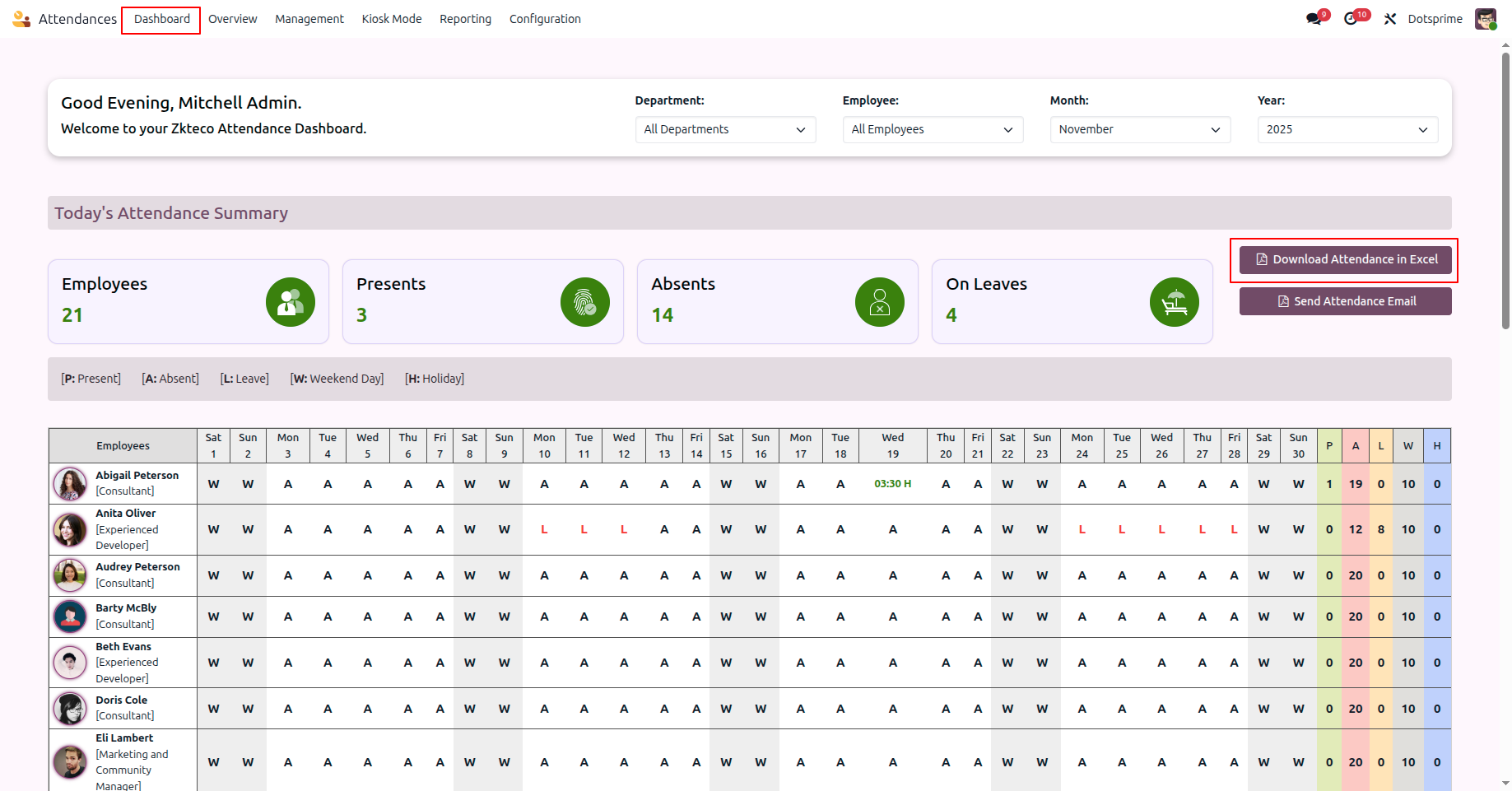
Task: Select the Year 2025 dropdown
Action: click(x=1347, y=130)
